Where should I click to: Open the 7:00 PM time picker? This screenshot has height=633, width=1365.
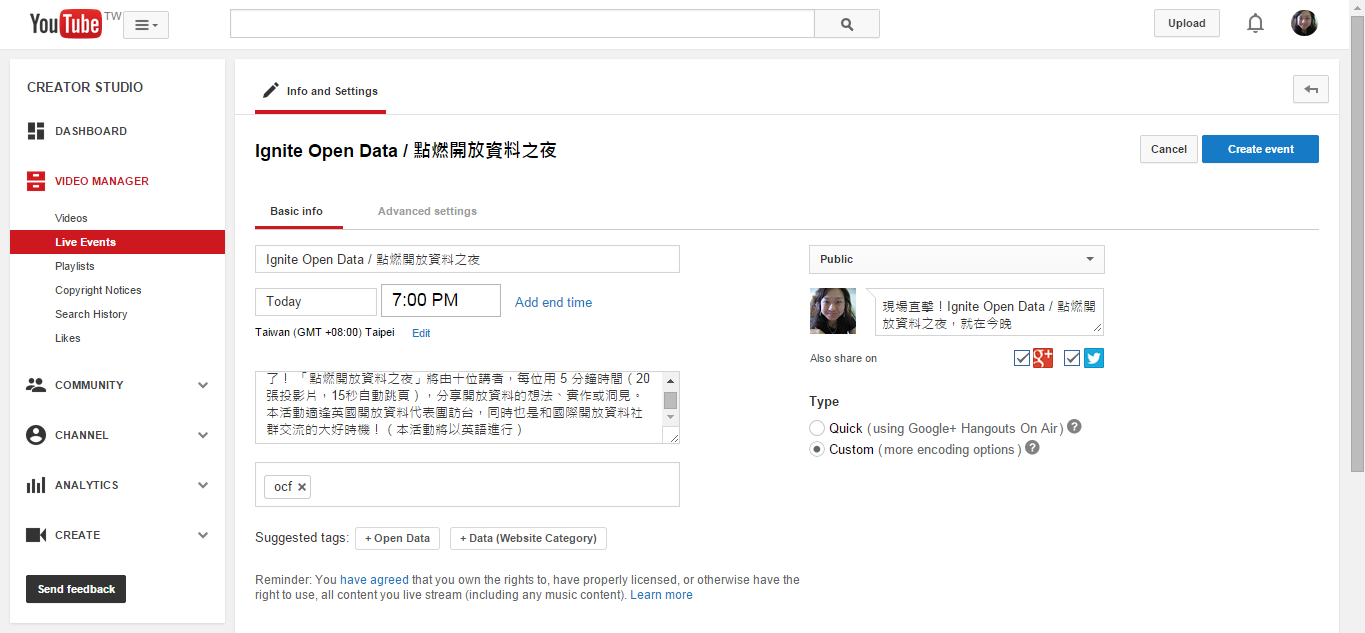[x=441, y=300]
